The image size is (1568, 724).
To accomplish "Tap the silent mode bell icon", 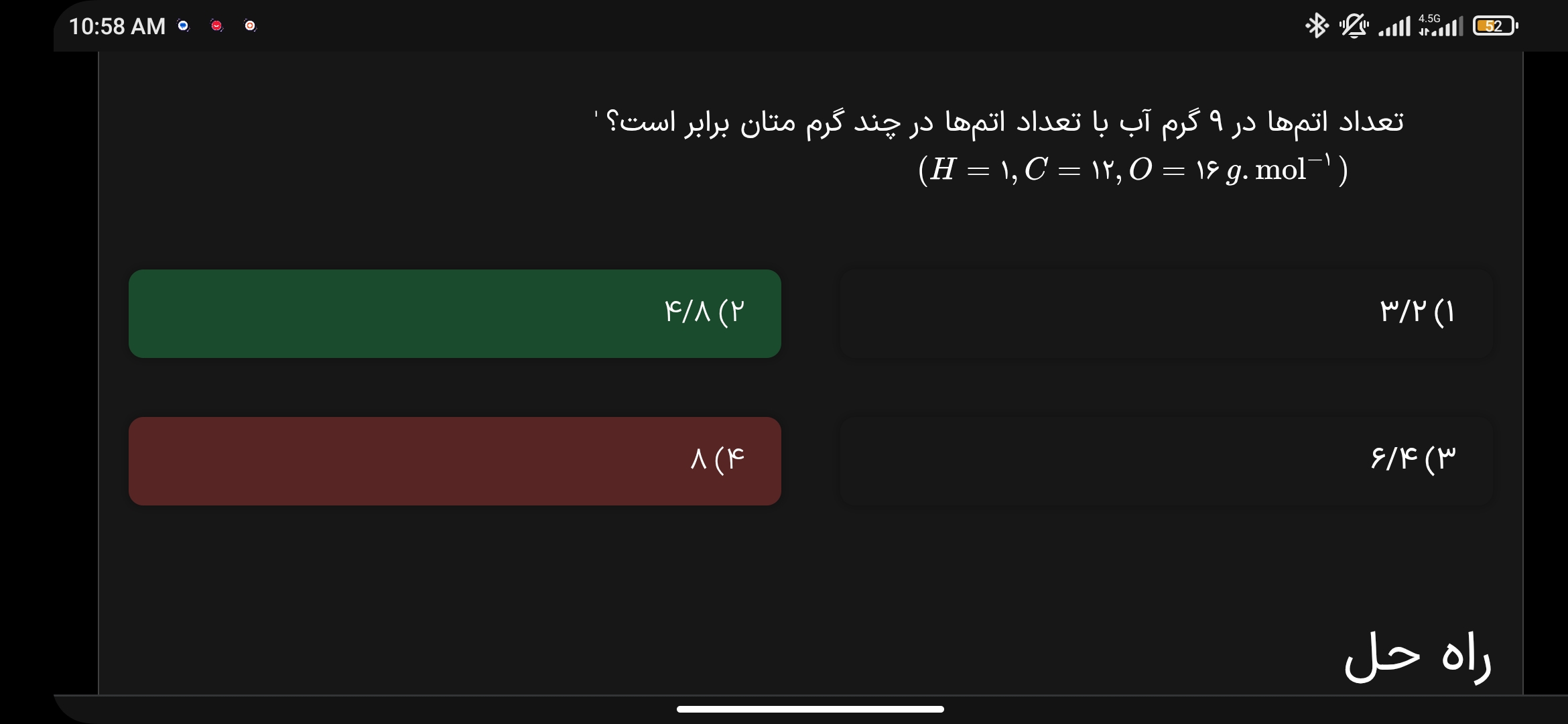I will click(x=1354, y=26).
